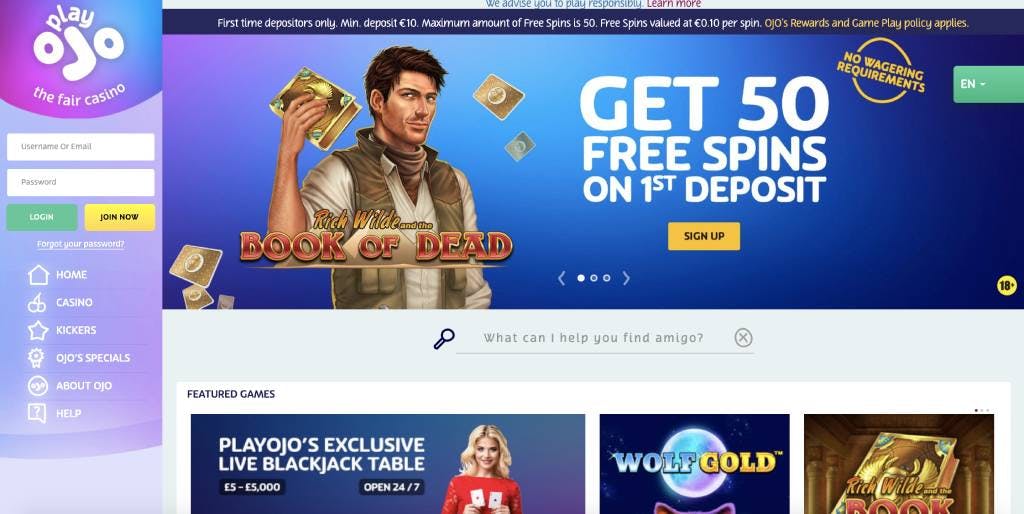Click the Home house icon in sidebar
1024x514 pixels.
[x=39, y=274]
